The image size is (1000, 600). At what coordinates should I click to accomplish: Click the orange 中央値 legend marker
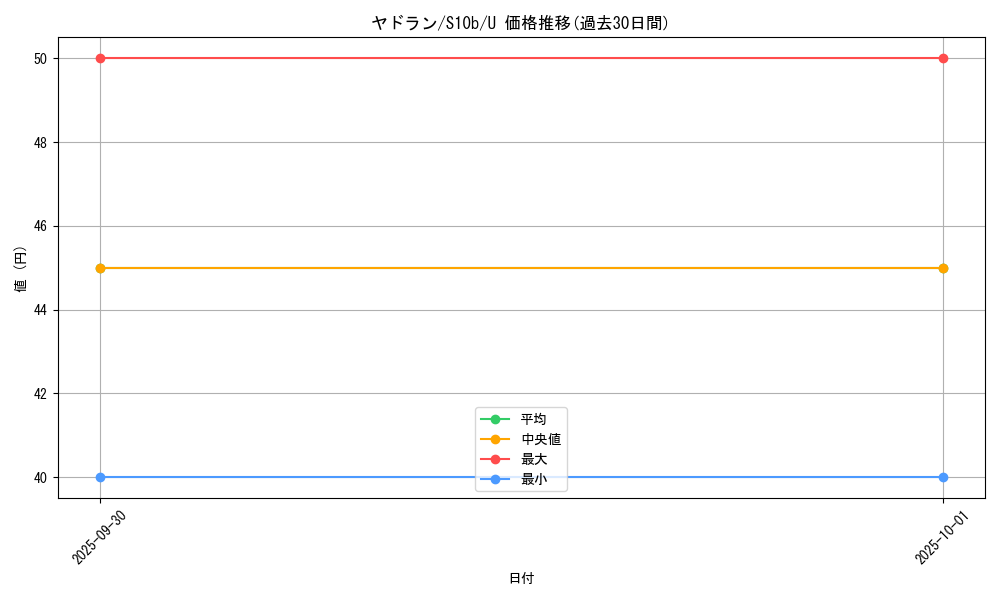tap(495, 439)
